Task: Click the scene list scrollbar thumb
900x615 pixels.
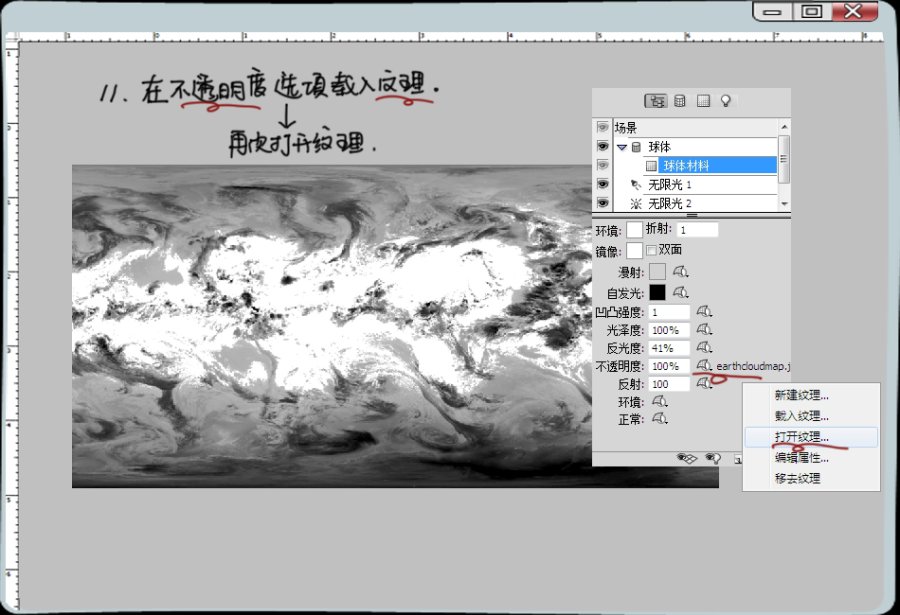Action: click(784, 159)
